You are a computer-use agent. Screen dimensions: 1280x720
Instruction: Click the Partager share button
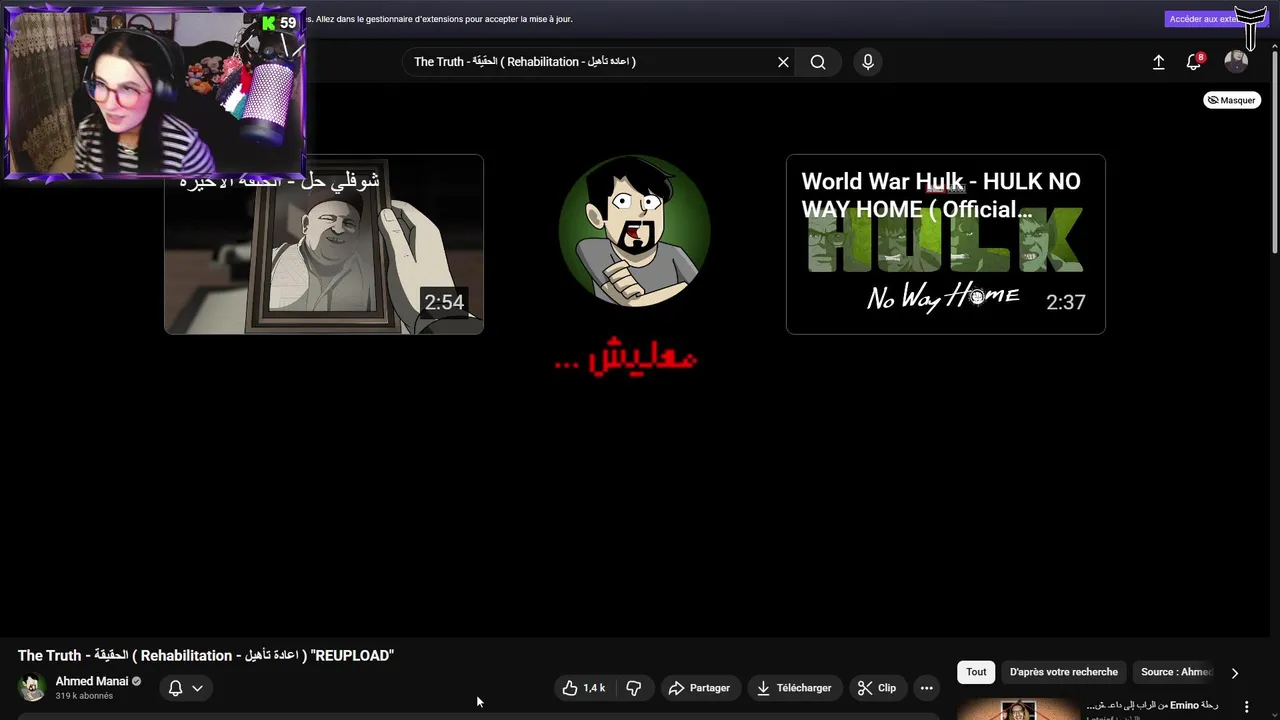700,688
